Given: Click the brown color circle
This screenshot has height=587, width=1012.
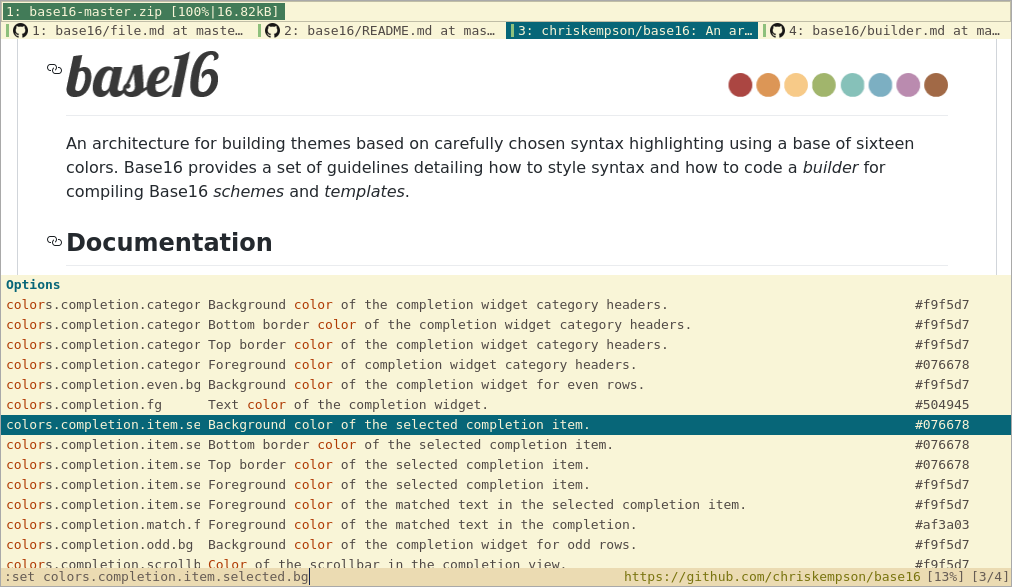Looking at the screenshot, I should point(936,85).
